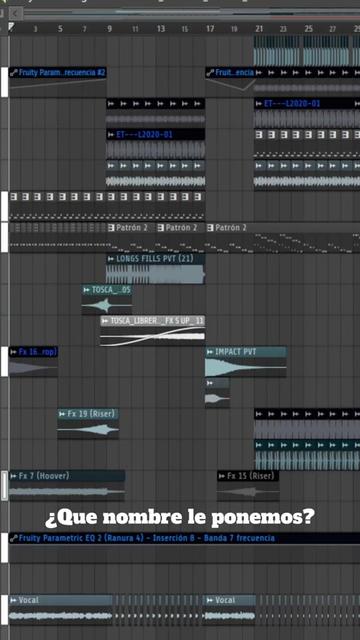Toggle mute switch of the Fx 7 (Hoover) track
360x640 pixels.
point(4,486)
